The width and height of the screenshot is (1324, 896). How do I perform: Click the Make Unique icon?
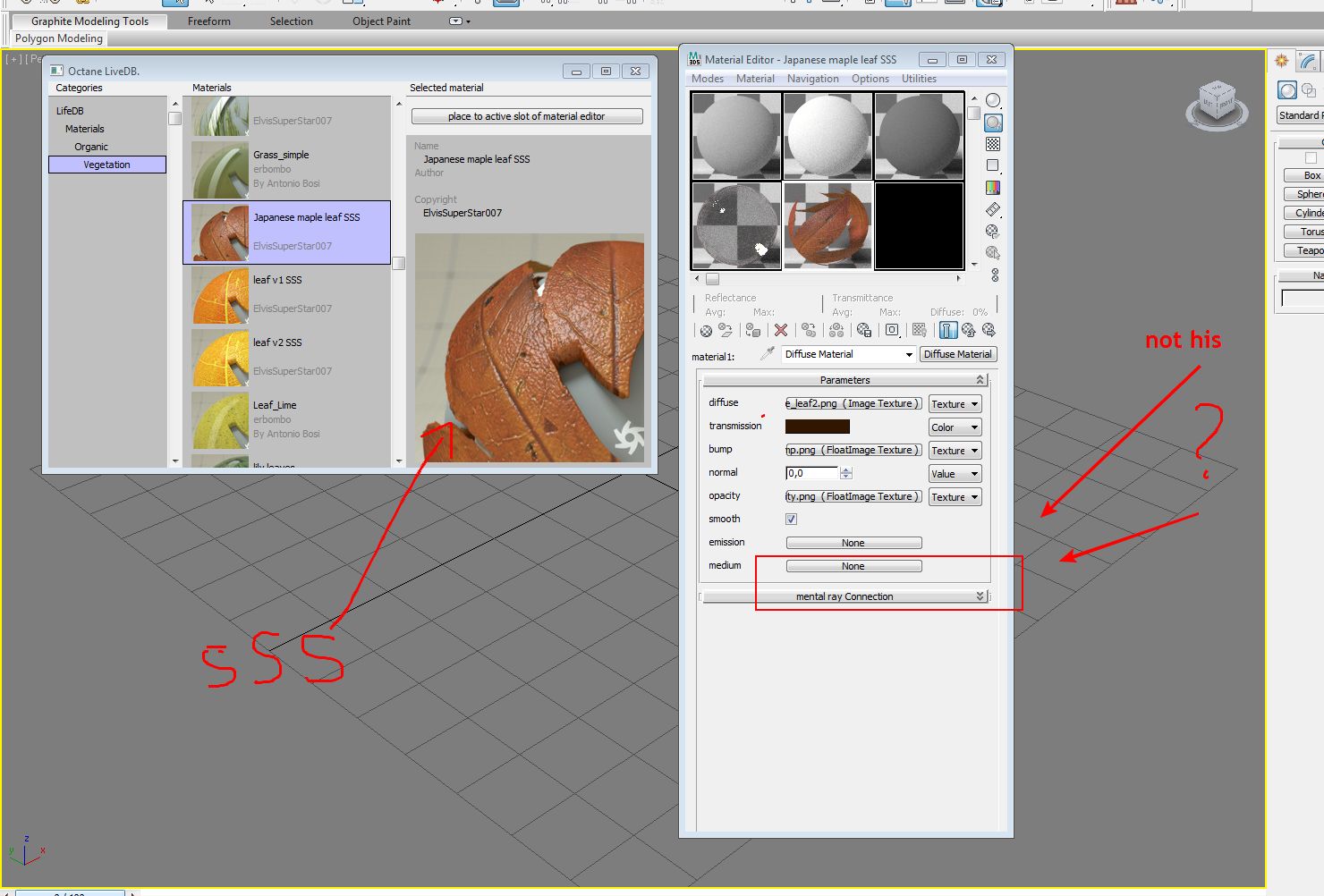[836, 331]
